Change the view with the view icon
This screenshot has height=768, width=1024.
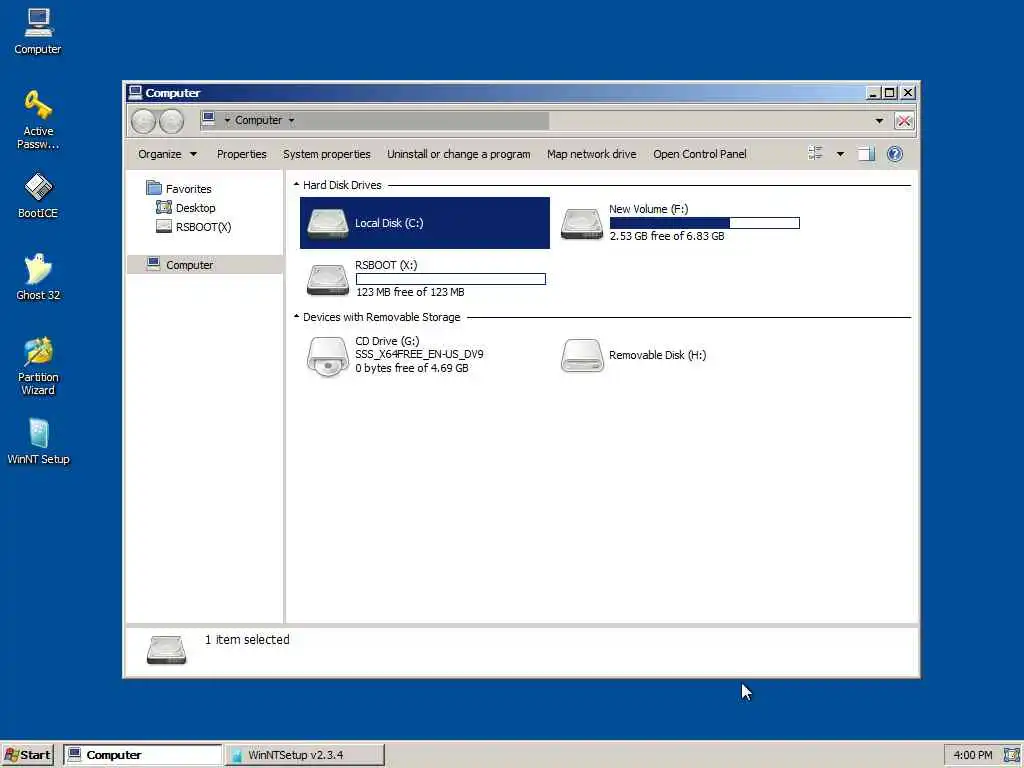815,153
